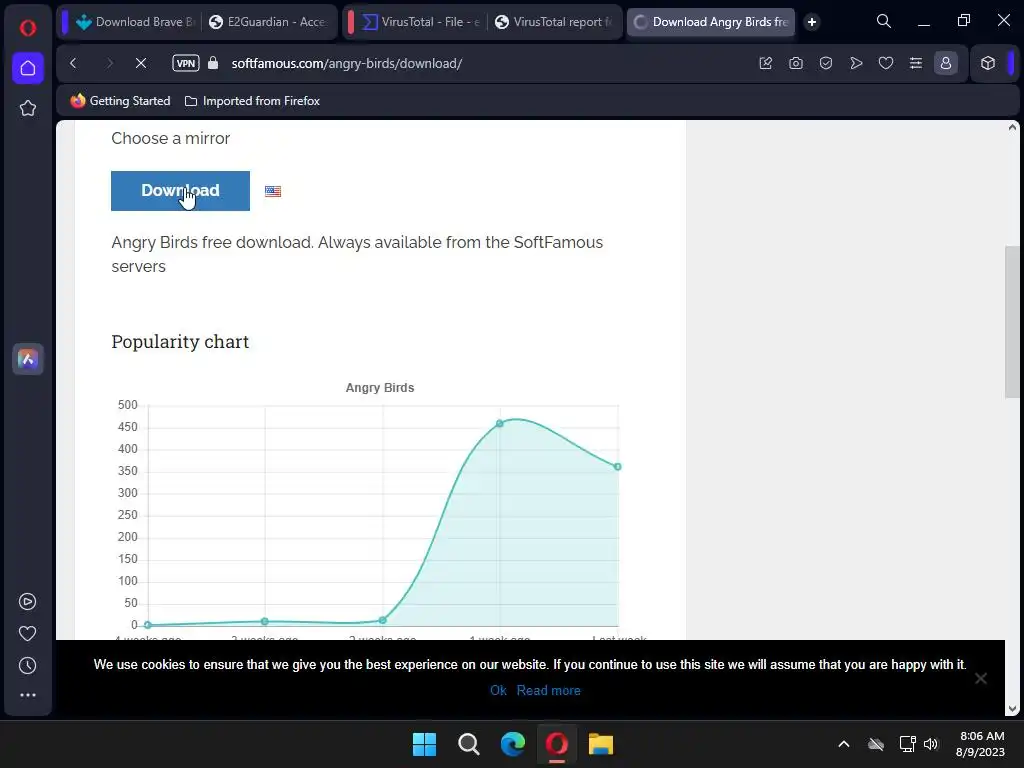Open the ad blocker shield icon
Screen dimensions: 1024x768
pos(825,63)
